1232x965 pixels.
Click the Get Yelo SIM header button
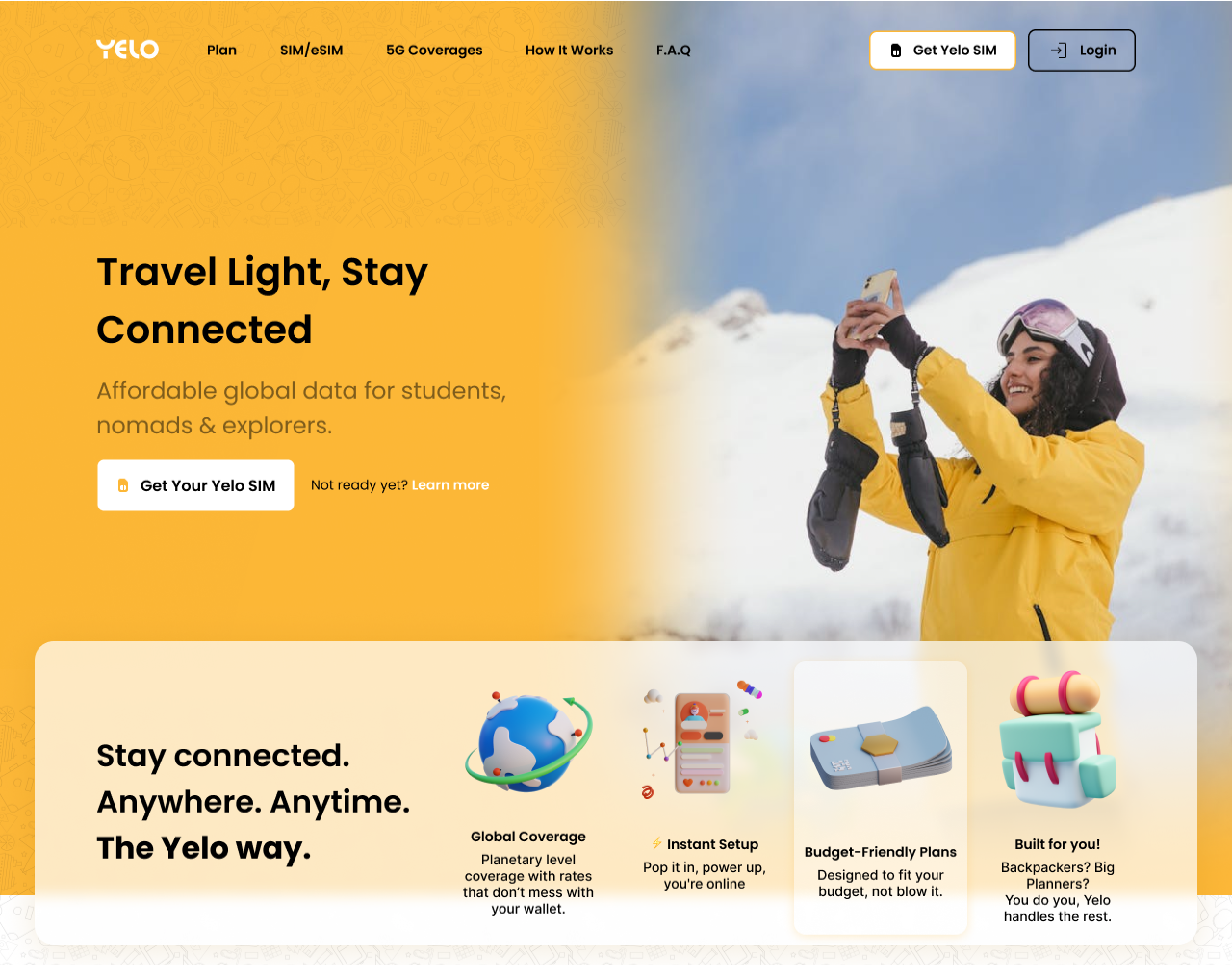943,51
